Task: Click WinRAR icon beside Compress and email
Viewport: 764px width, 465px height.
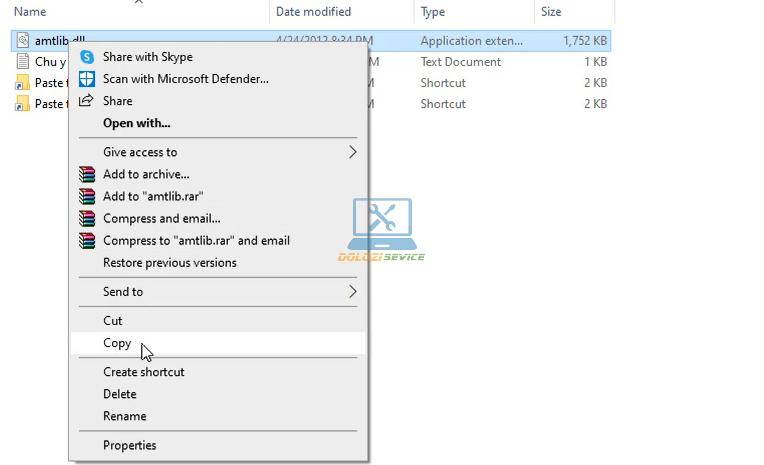Action: point(87,218)
